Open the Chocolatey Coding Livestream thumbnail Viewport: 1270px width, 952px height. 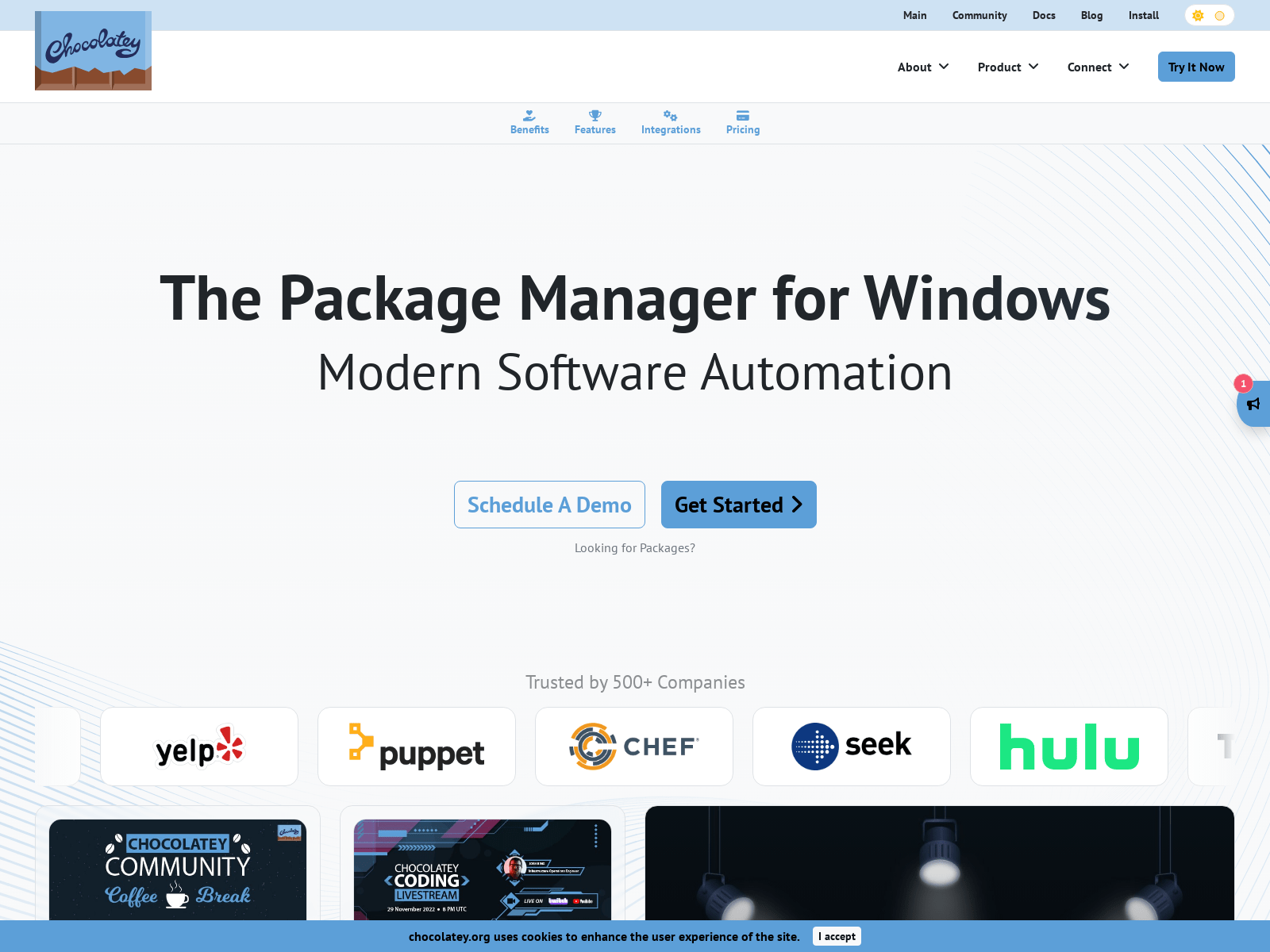coord(483,870)
